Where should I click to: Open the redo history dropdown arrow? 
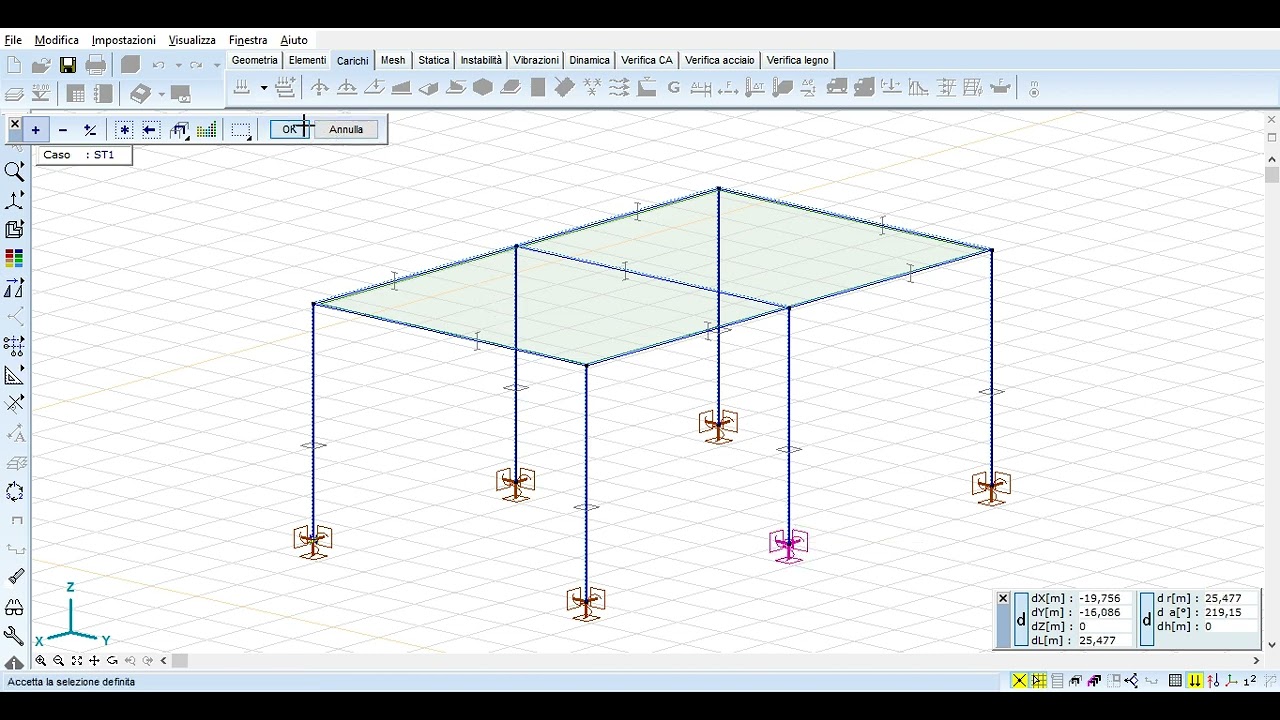click(216, 65)
